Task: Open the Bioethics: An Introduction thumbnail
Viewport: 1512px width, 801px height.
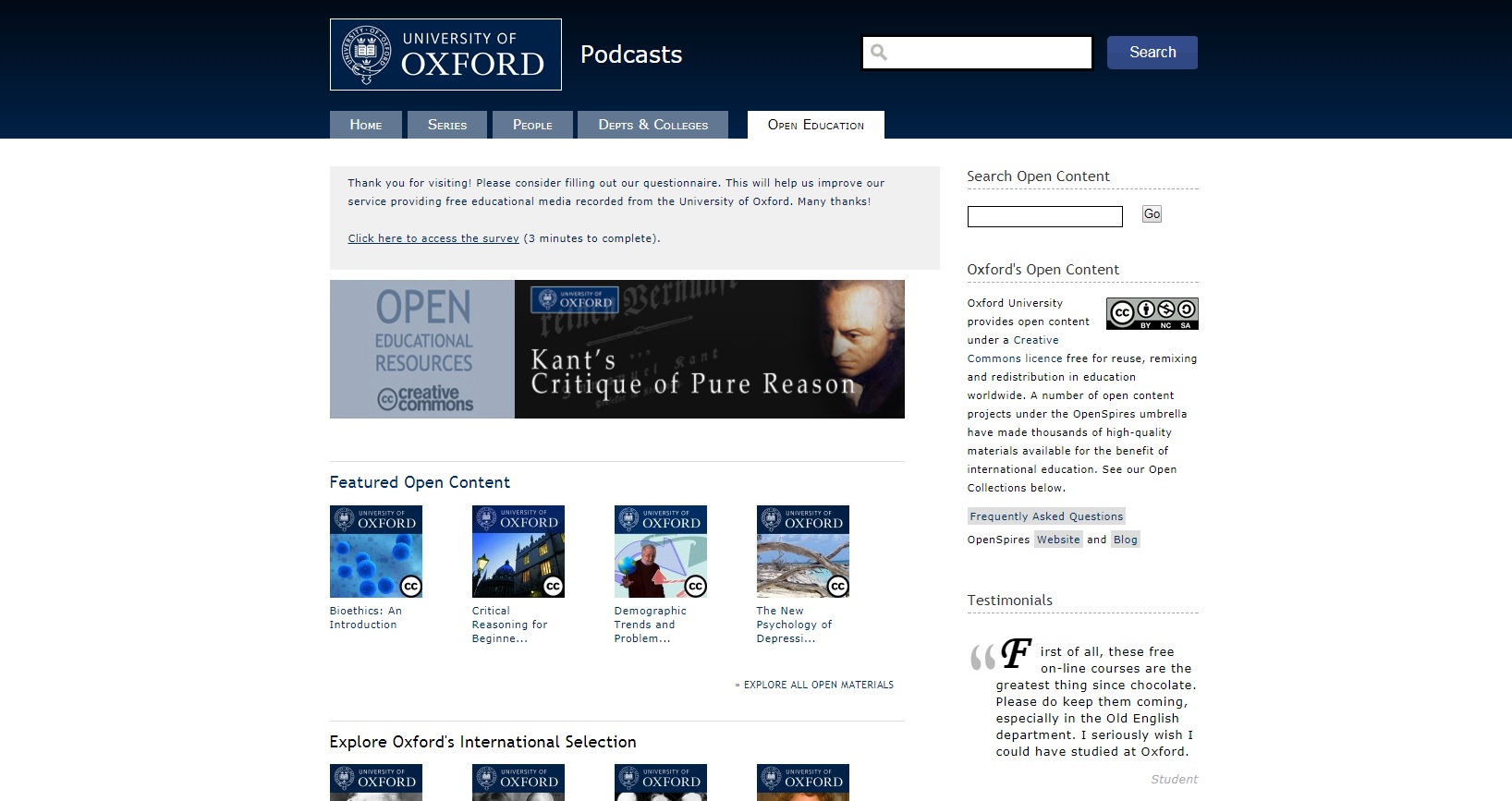Action: [x=375, y=552]
